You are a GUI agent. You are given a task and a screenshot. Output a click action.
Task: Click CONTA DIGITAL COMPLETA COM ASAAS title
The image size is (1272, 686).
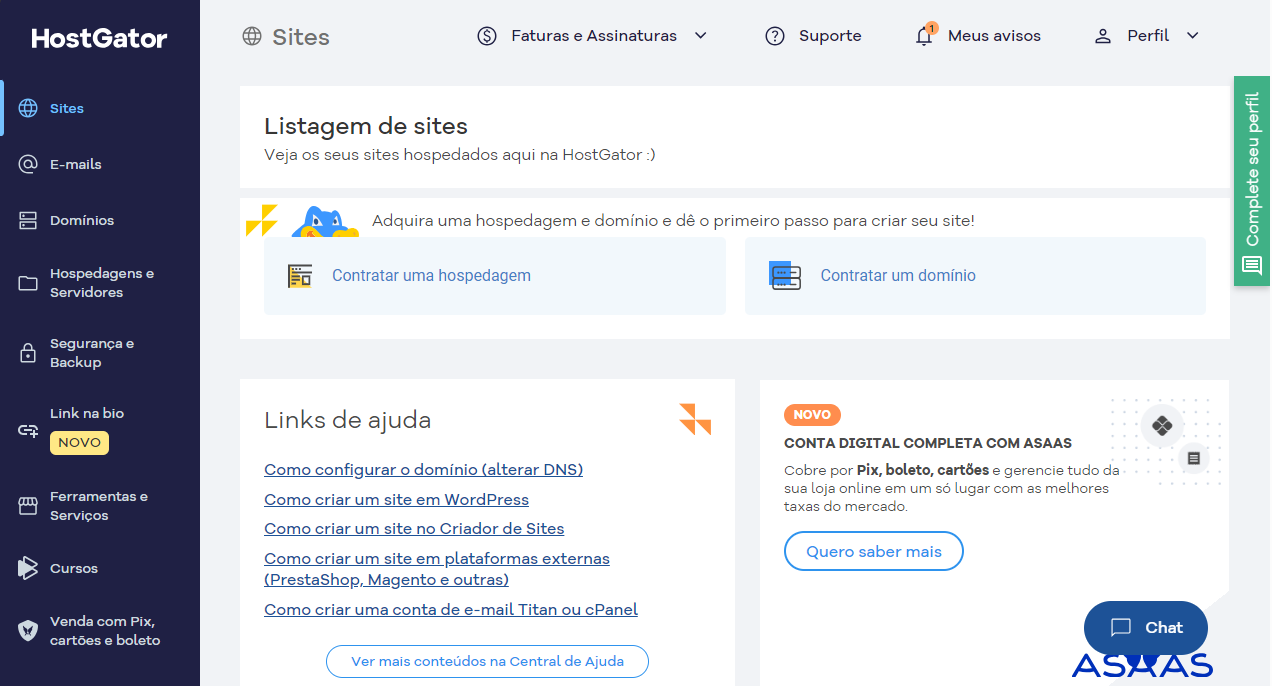point(928,443)
